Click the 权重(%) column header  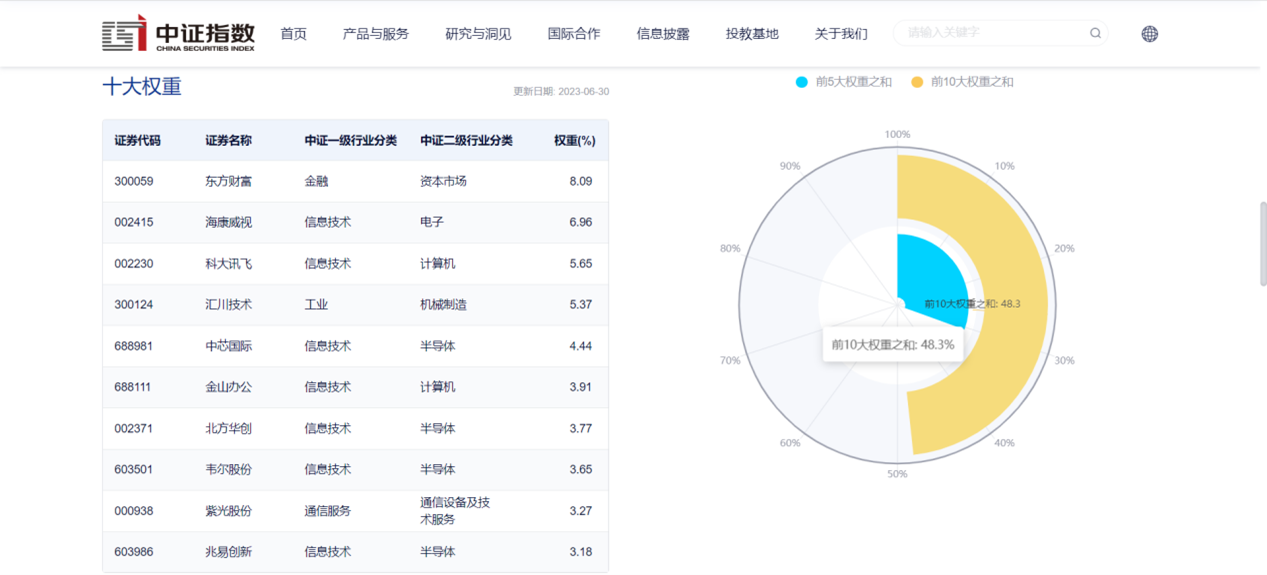pos(575,141)
